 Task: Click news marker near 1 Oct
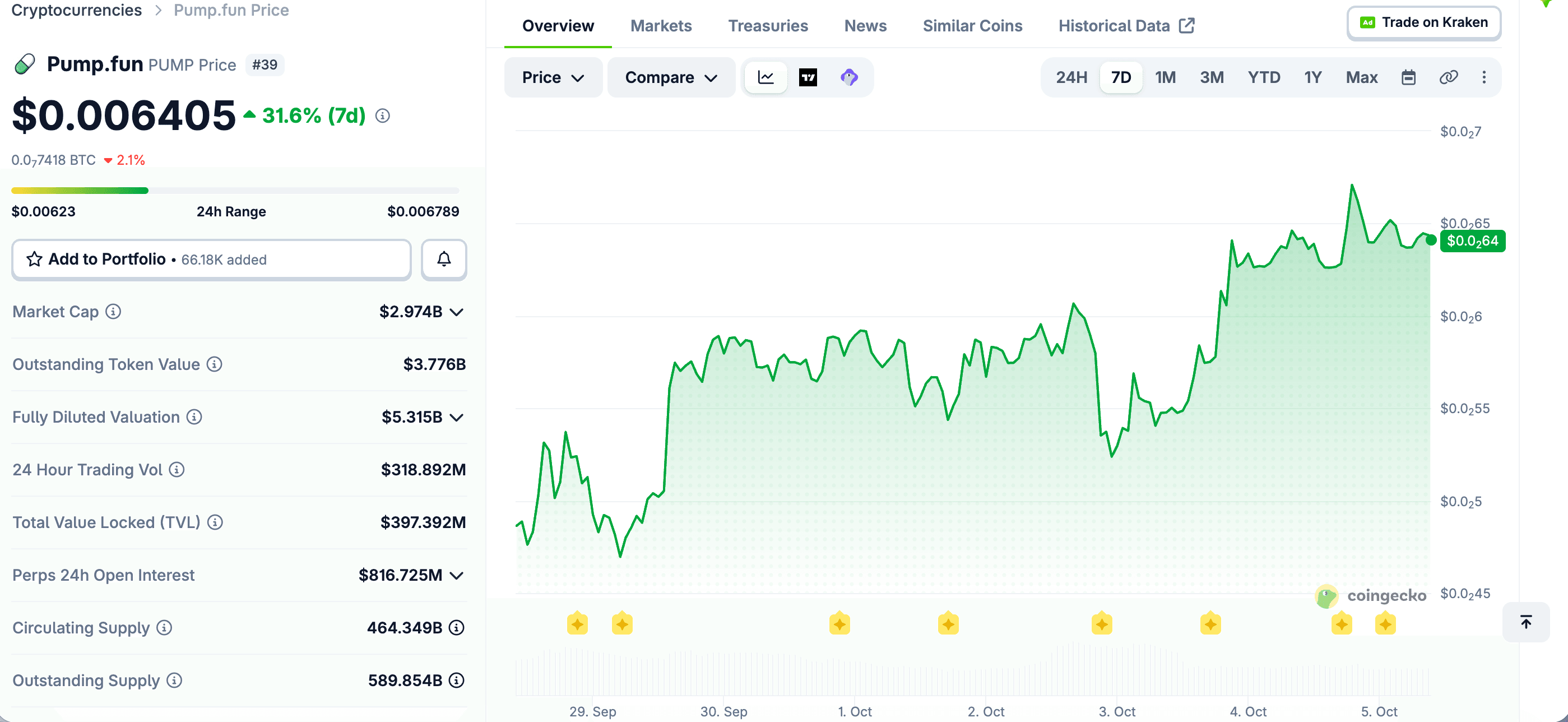pos(839,624)
